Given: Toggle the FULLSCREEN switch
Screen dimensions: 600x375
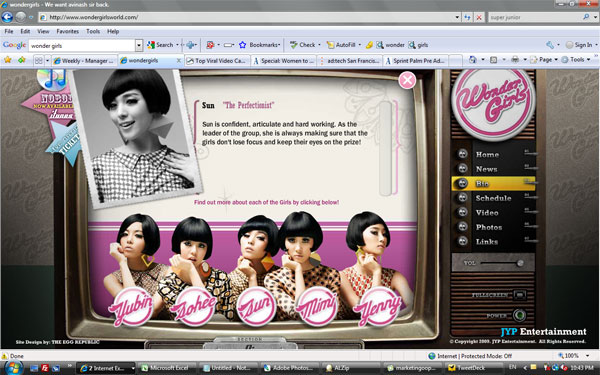Looking at the screenshot, I should (519, 295).
